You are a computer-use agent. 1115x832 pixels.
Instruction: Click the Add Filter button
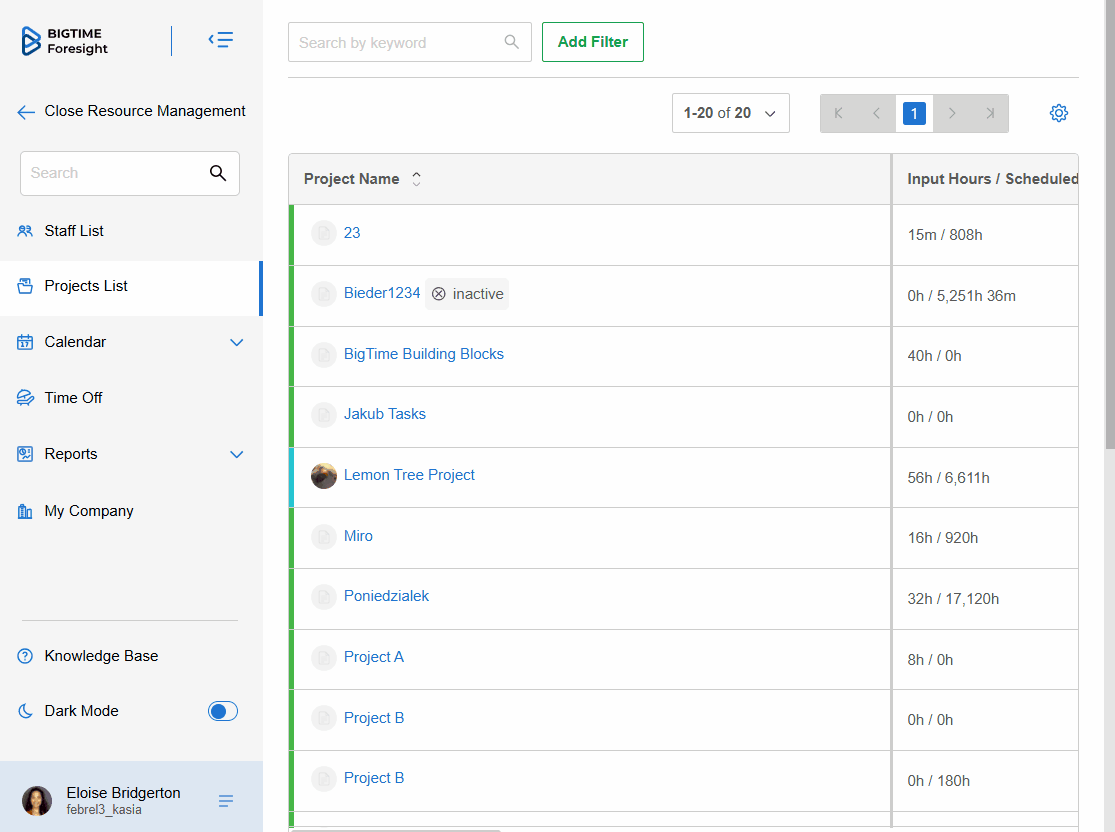[x=592, y=42]
